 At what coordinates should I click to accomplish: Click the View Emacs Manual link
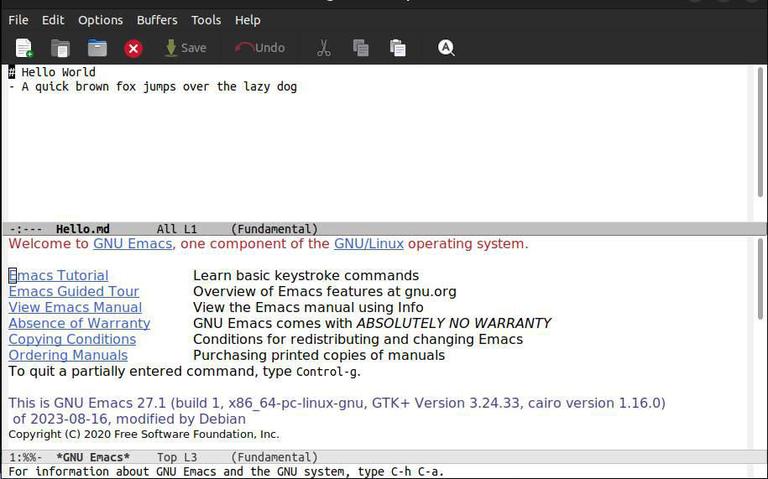[x=75, y=308]
